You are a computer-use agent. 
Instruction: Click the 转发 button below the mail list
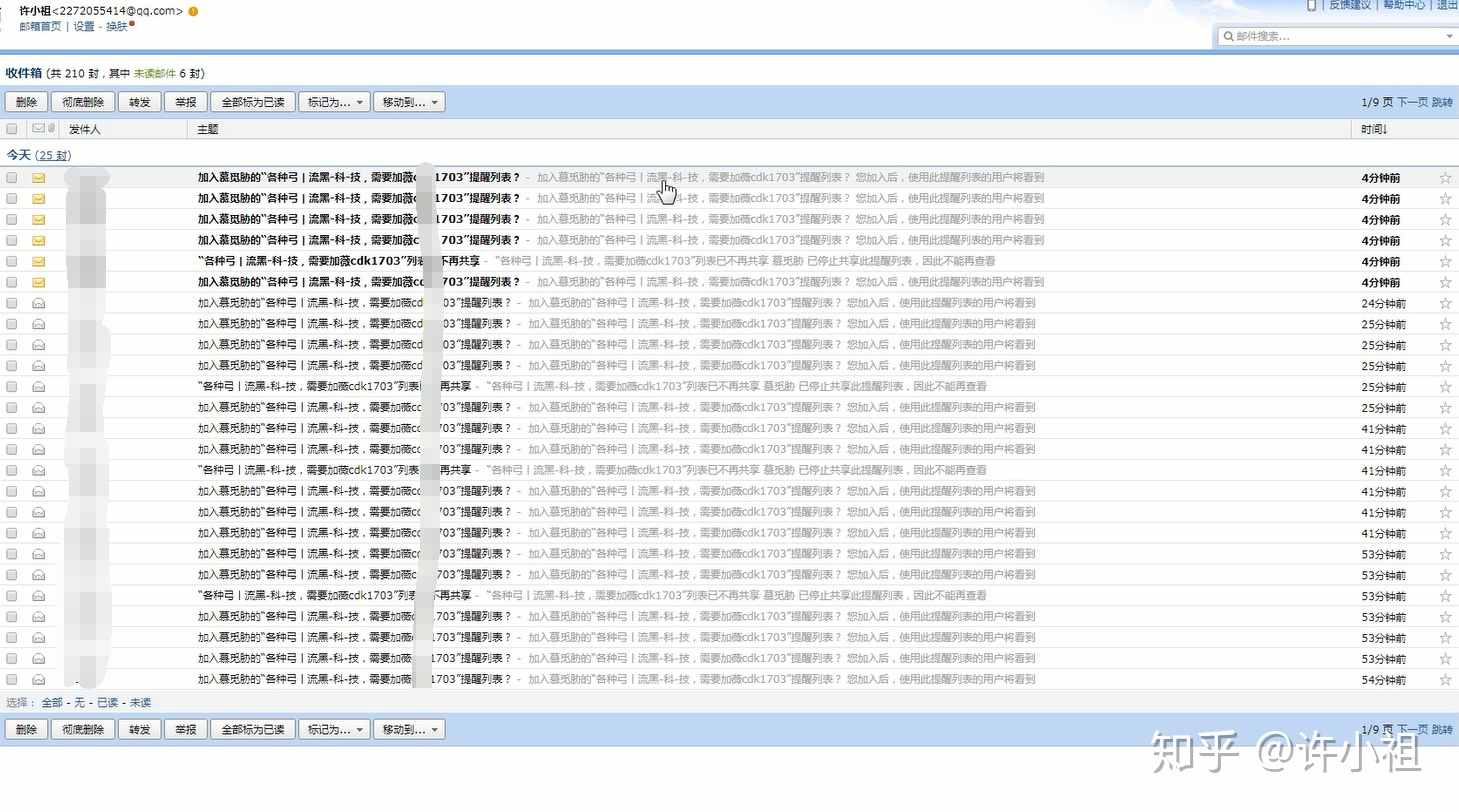(x=139, y=729)
